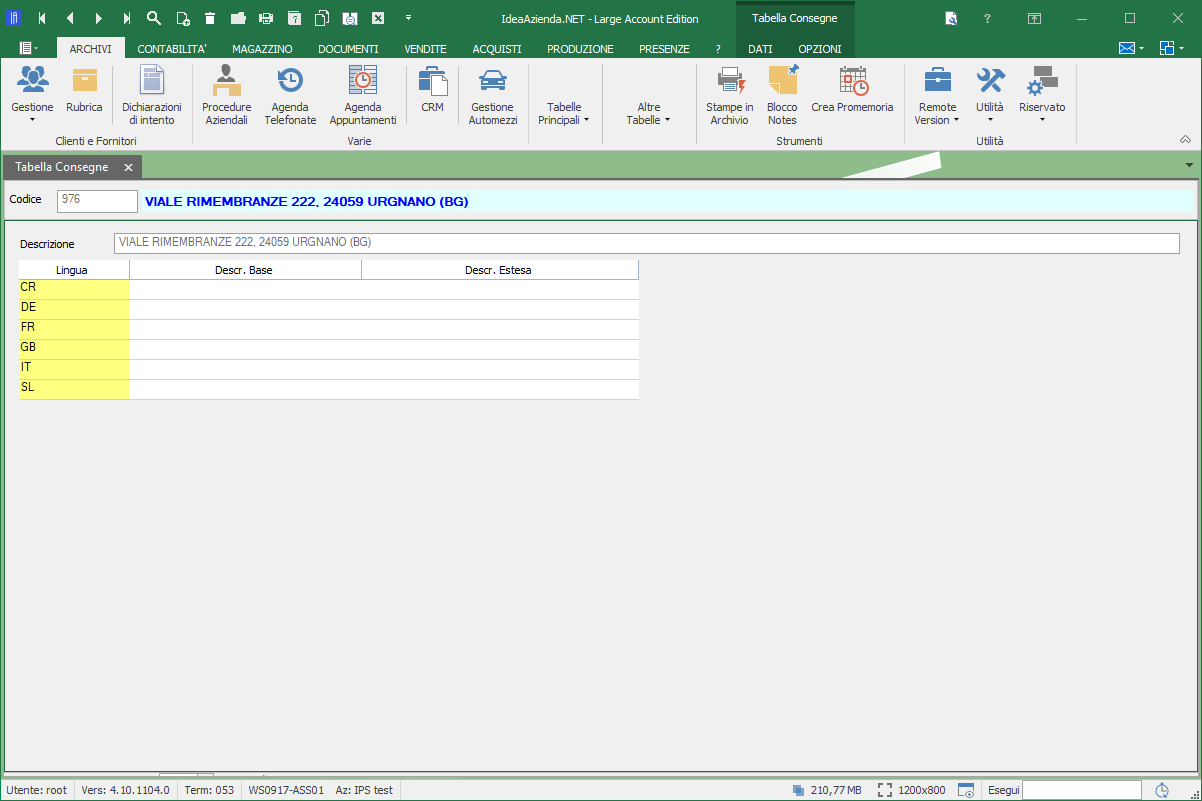Viewport: 1202px width, 801px height.
Task: Expand Altre Tabelle dropdown
Action: click(648, 112)
